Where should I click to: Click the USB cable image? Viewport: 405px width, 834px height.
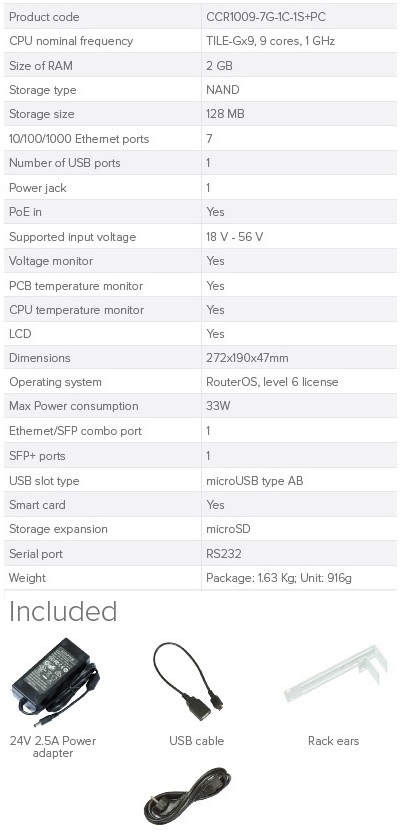188,683
